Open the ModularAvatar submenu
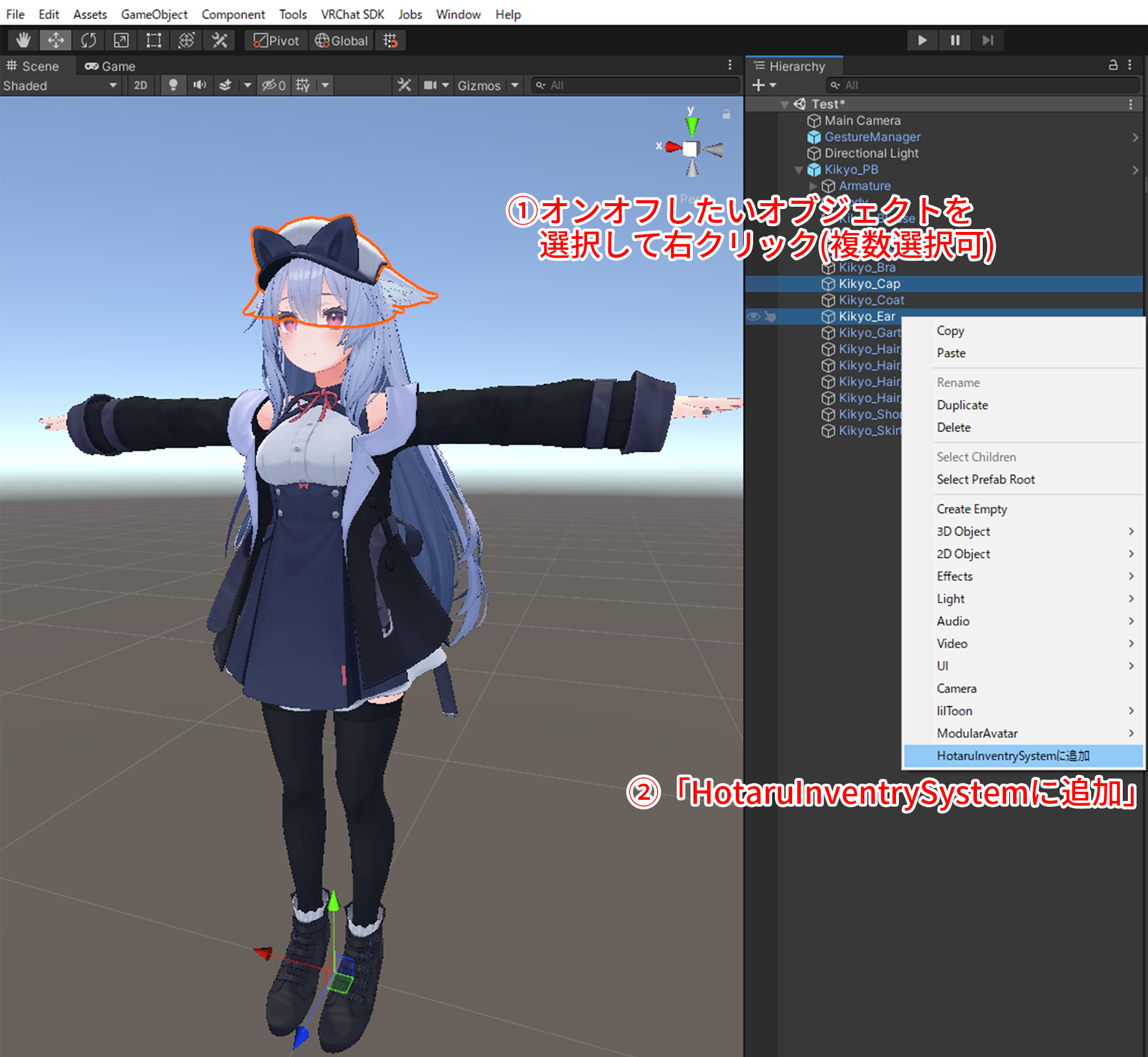The image size is (1148, 1057). 1023,733
